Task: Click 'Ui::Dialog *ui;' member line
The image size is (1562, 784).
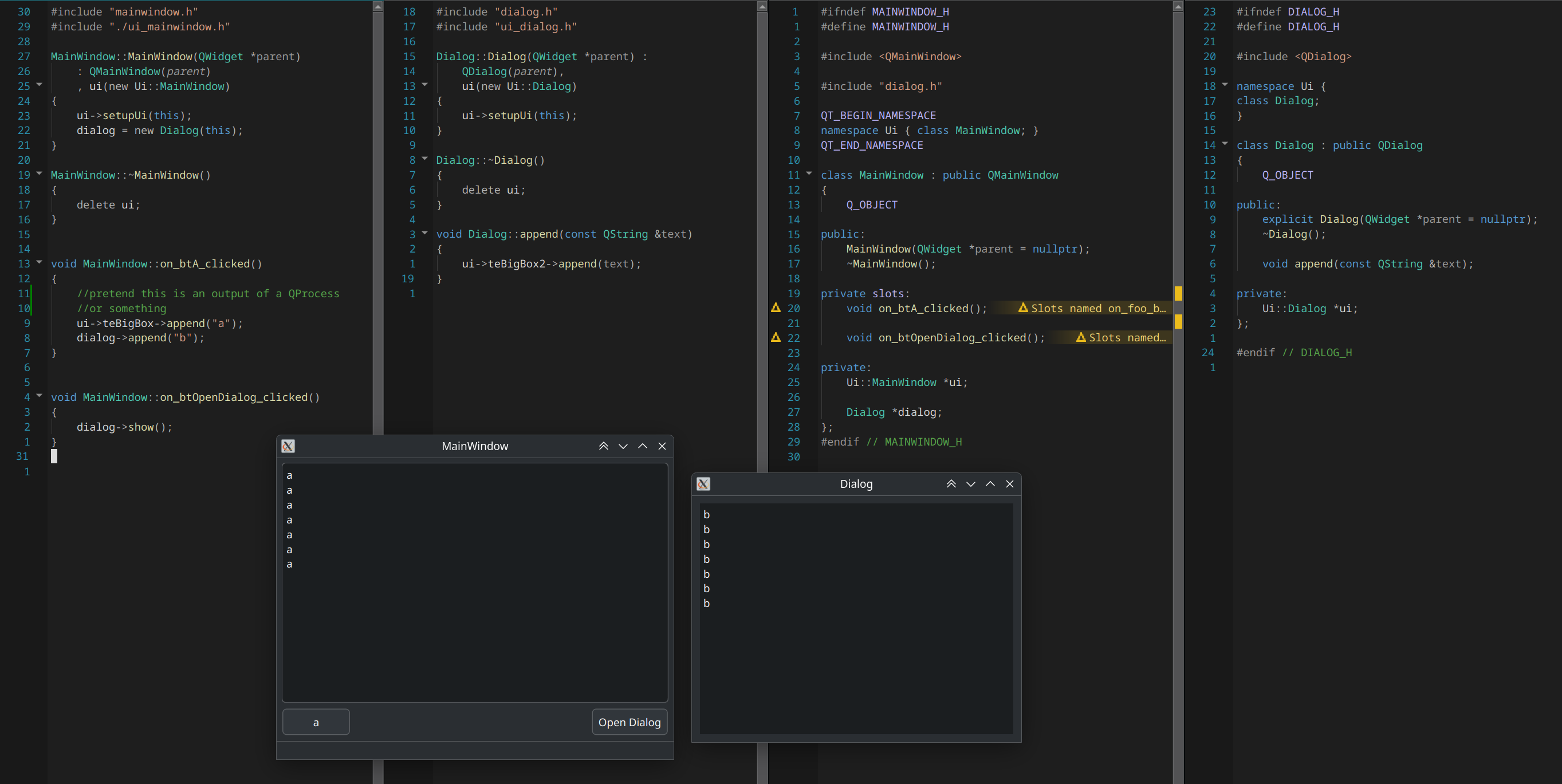Action: pyautogui.click(x=1310, y=308)
